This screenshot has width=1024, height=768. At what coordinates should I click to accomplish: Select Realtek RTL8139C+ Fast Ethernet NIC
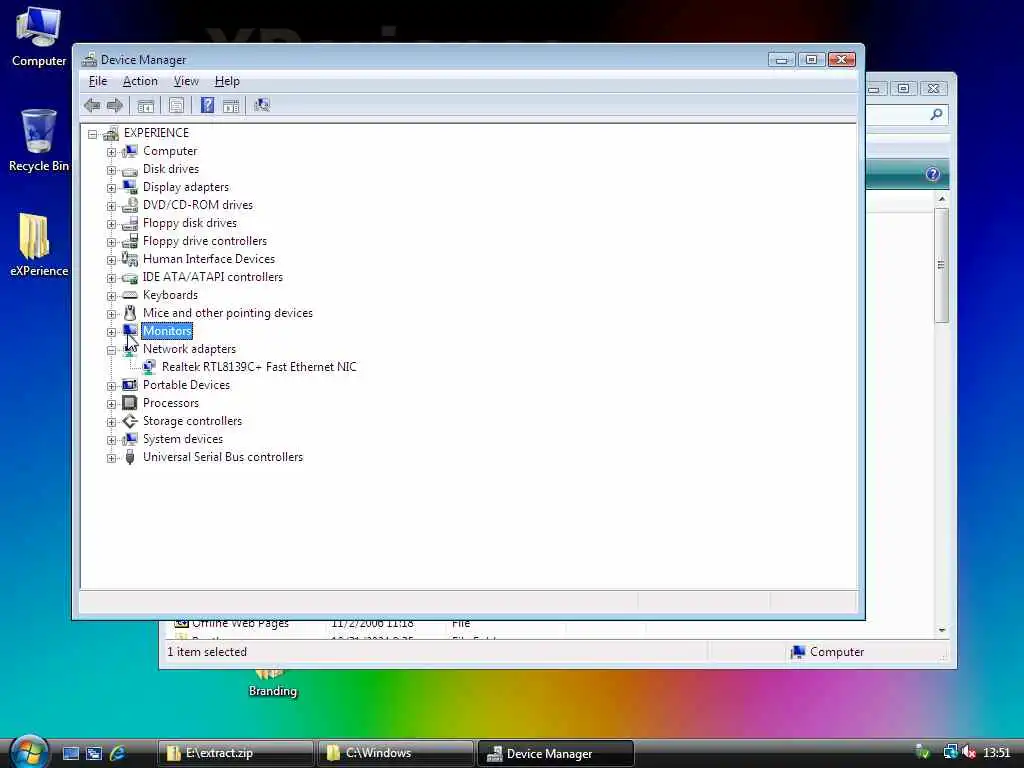259,367
